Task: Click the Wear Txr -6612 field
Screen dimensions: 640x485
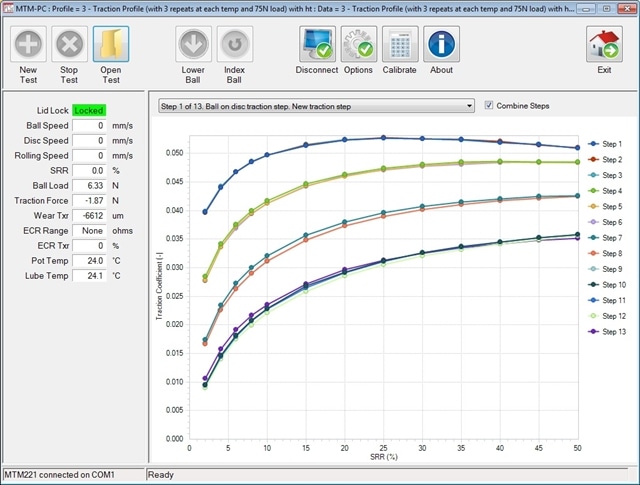Action: pyautogui.click(x=89, y=216)
